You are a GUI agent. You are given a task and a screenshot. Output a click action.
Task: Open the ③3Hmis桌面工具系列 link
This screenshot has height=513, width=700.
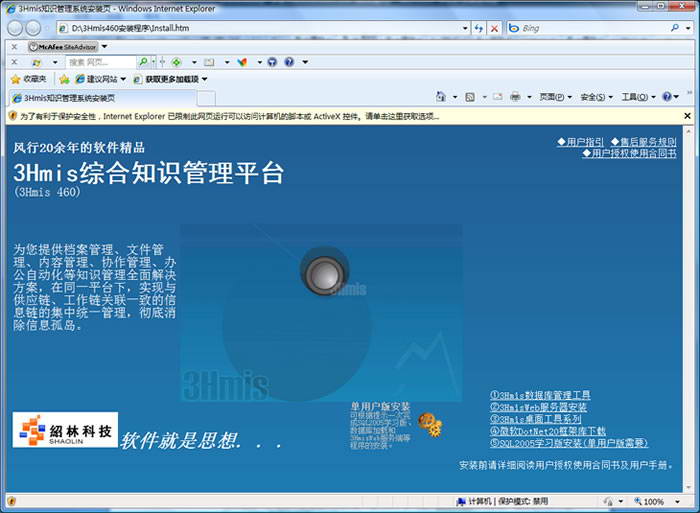pos(535,419)
